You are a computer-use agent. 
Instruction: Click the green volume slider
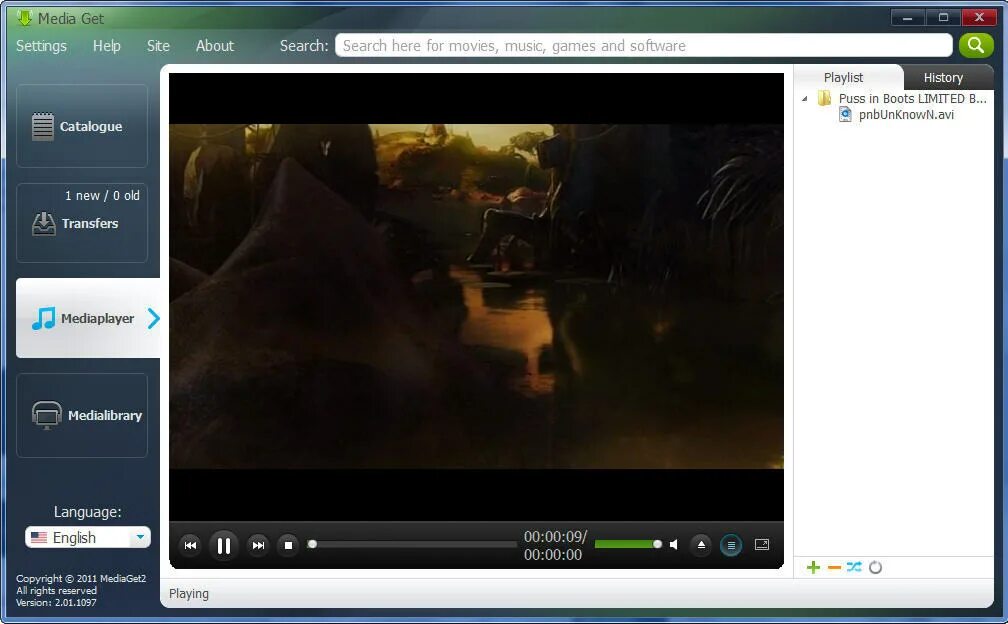(x=627, y=544)
